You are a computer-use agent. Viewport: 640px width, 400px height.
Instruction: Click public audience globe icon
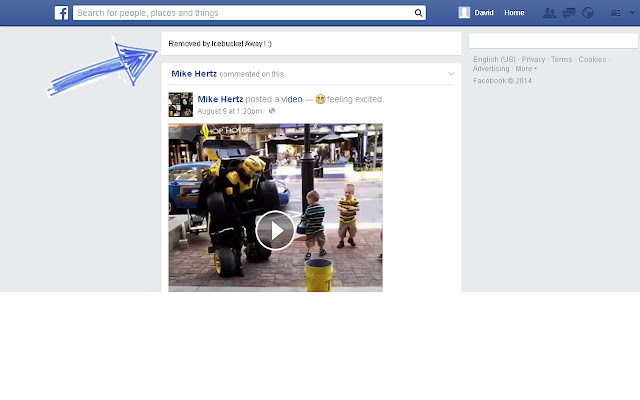point(272,111)
